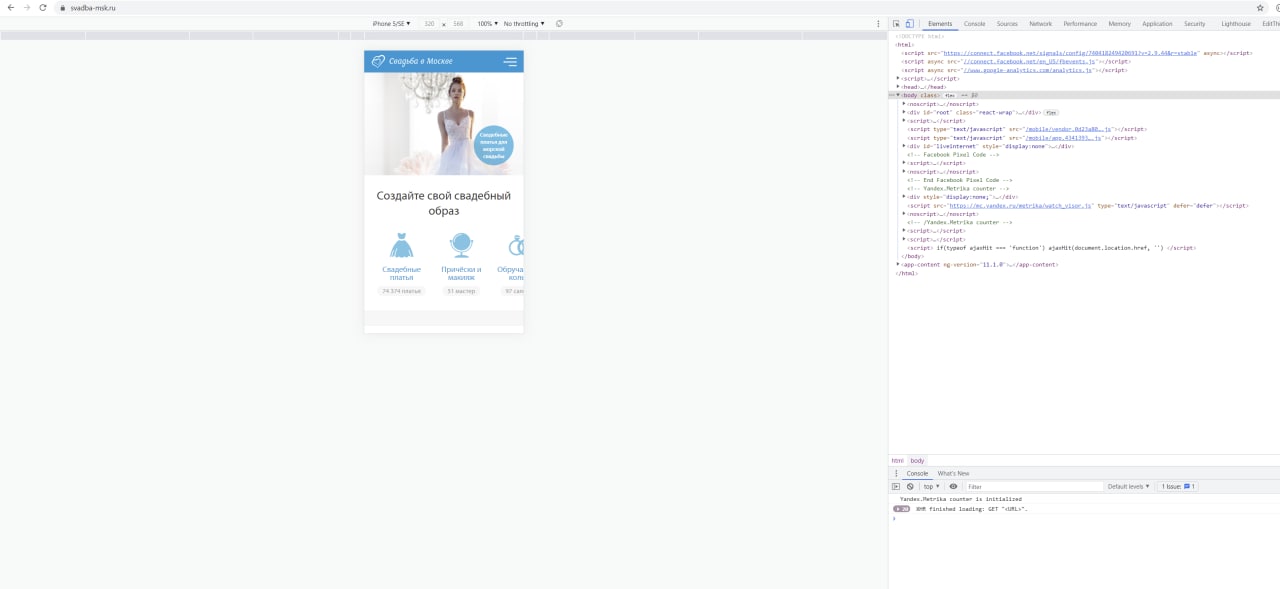Screen dimensions: 1280x589
Task: Open the Memory tab
Action: click(x=1119, y=23)
